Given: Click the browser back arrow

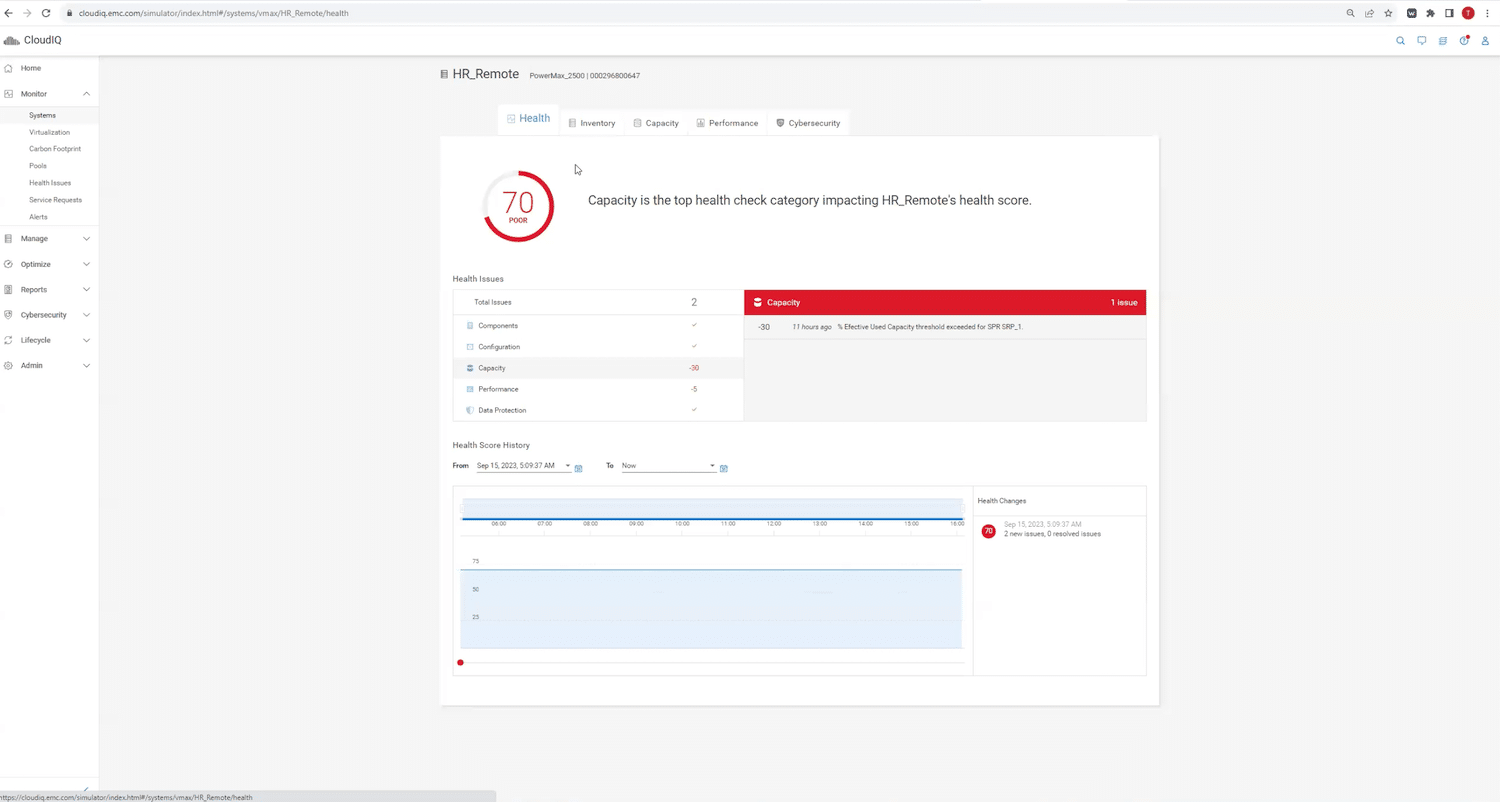Looking at the screenshot, I should 9,13.
